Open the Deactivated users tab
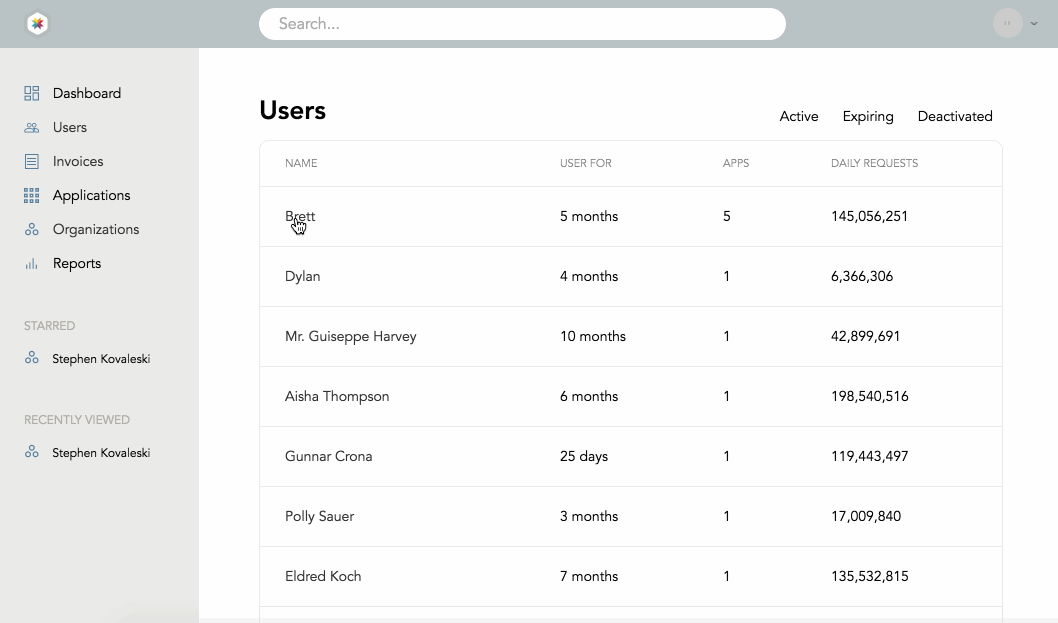Screen dimensions: 1058x623 [x=954, y=116]
